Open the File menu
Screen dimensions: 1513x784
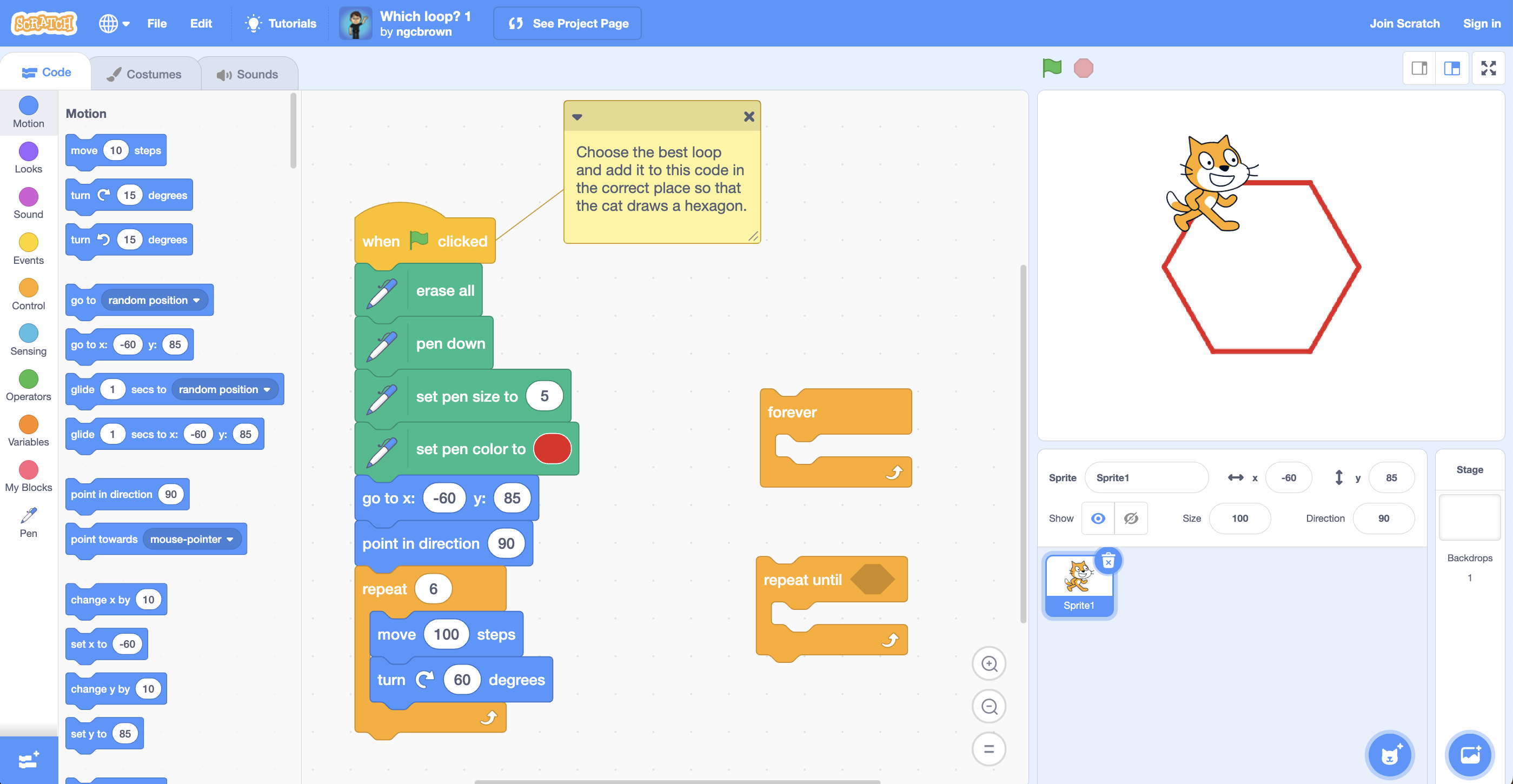157,23
